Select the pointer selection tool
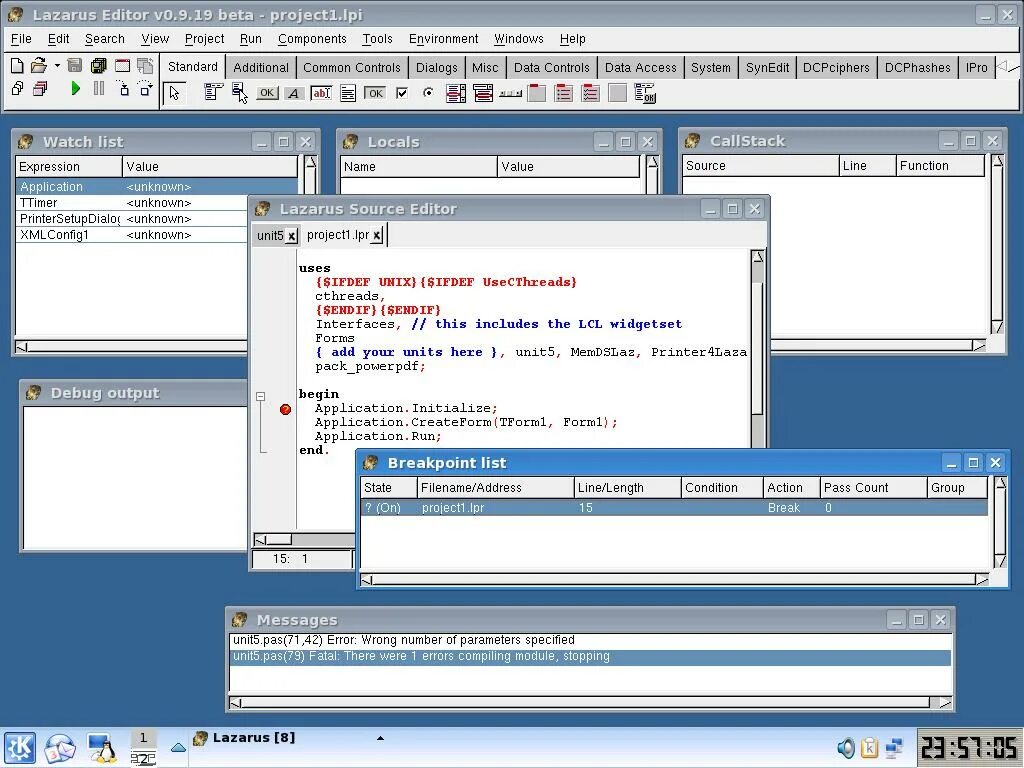The width and height of the screenshot is (1024, 768). point(174,93)
